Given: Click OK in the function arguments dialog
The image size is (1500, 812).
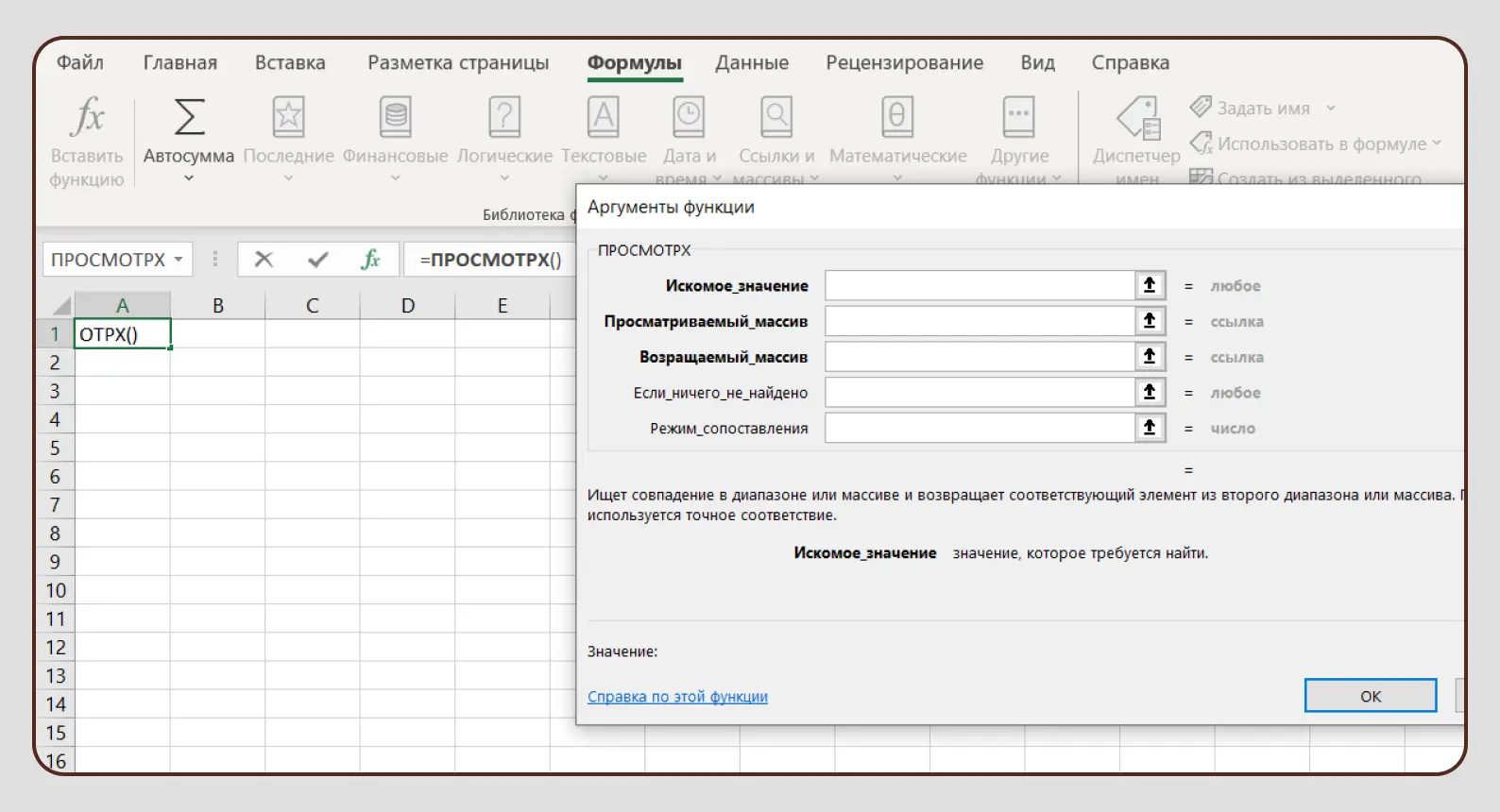Looking at the screenshot, I should pos(1371,696).
